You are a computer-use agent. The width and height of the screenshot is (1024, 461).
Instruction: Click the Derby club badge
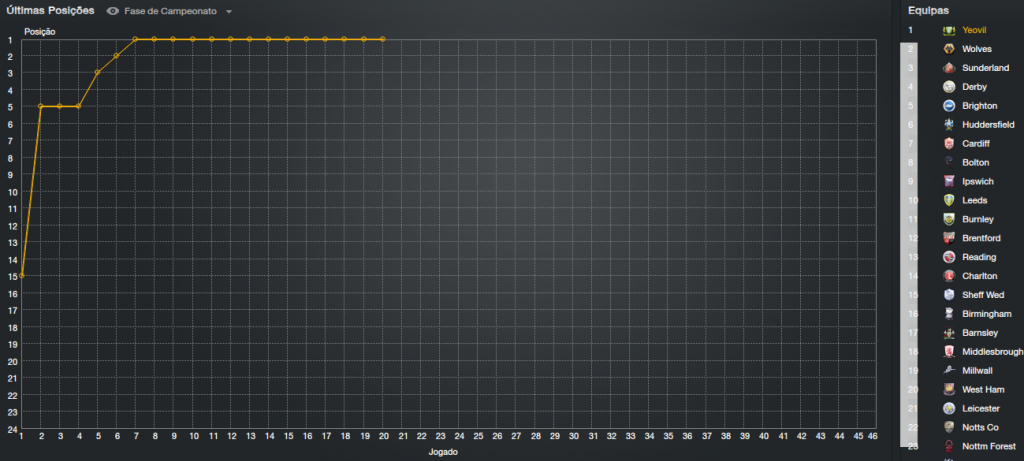pyautogui.click(x=949, y=87)
